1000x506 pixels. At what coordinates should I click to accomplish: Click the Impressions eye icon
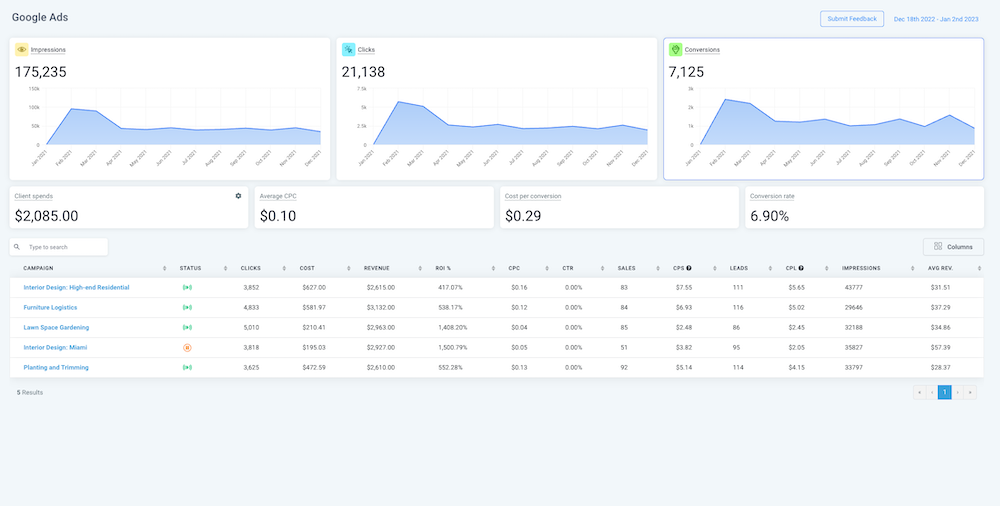pyautogui.click(x=22, y=49)
